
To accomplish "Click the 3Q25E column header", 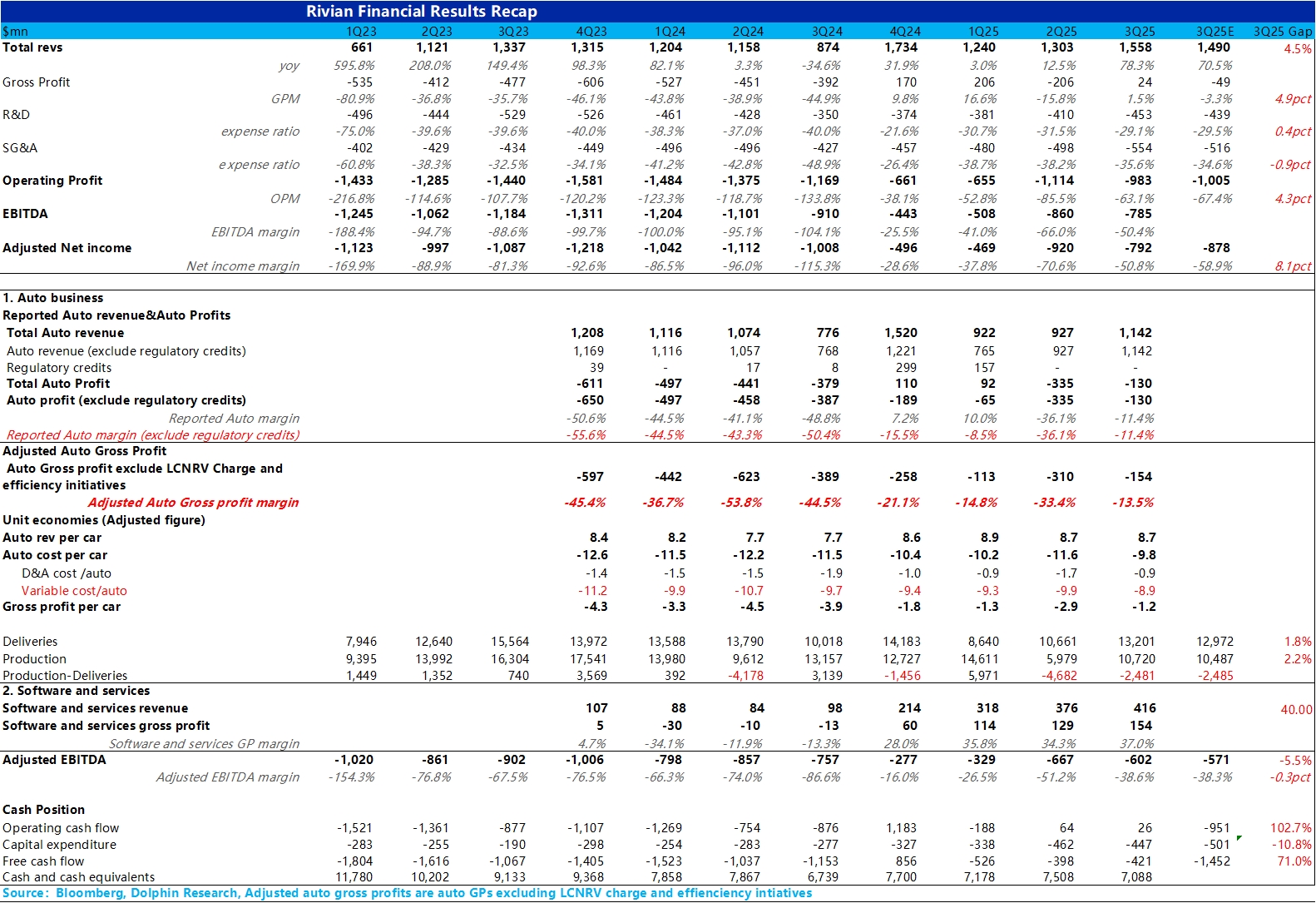I will [1214, 32].
